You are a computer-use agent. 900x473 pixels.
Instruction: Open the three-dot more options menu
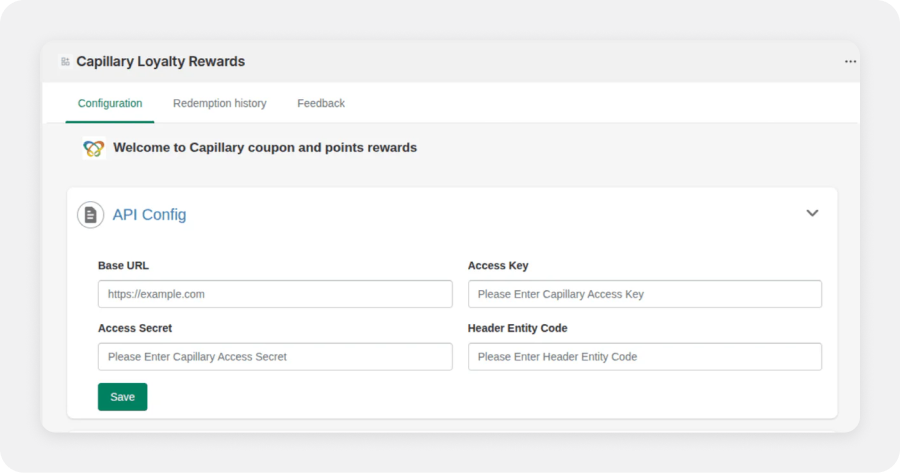[x=850, y=62]
